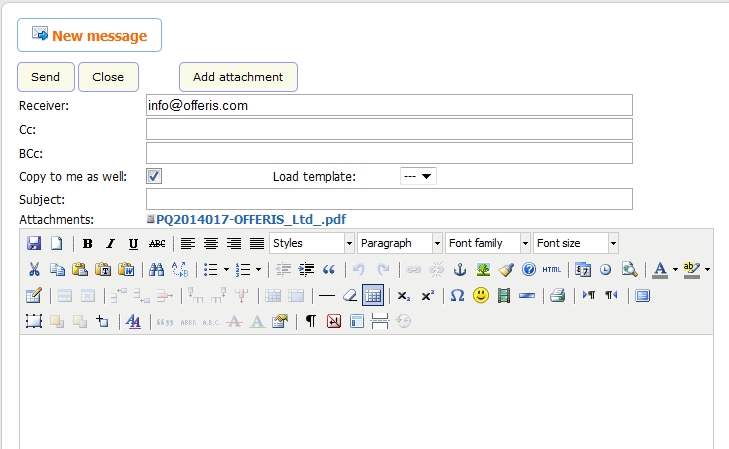Click the printer icon

tap(557, 295)
